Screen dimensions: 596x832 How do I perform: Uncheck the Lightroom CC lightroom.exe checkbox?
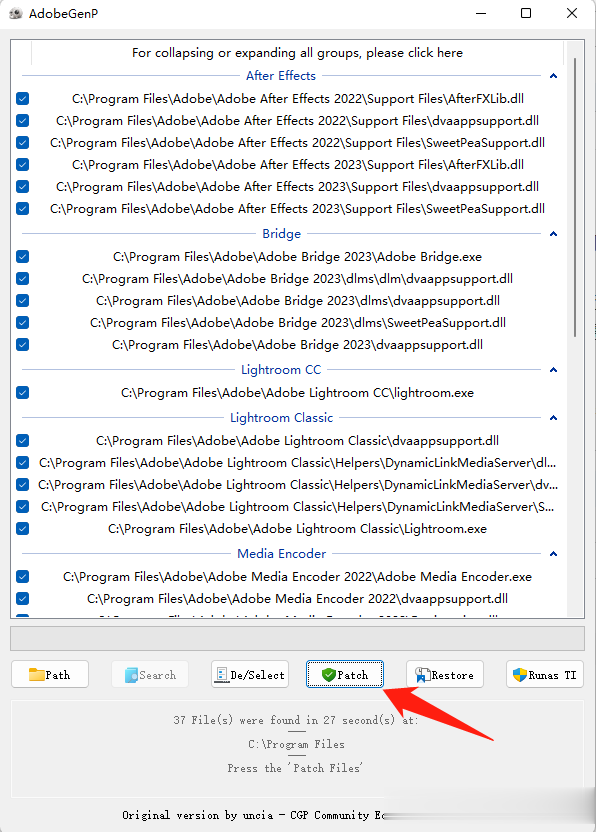pyautogui.click(x=22, y=393)
